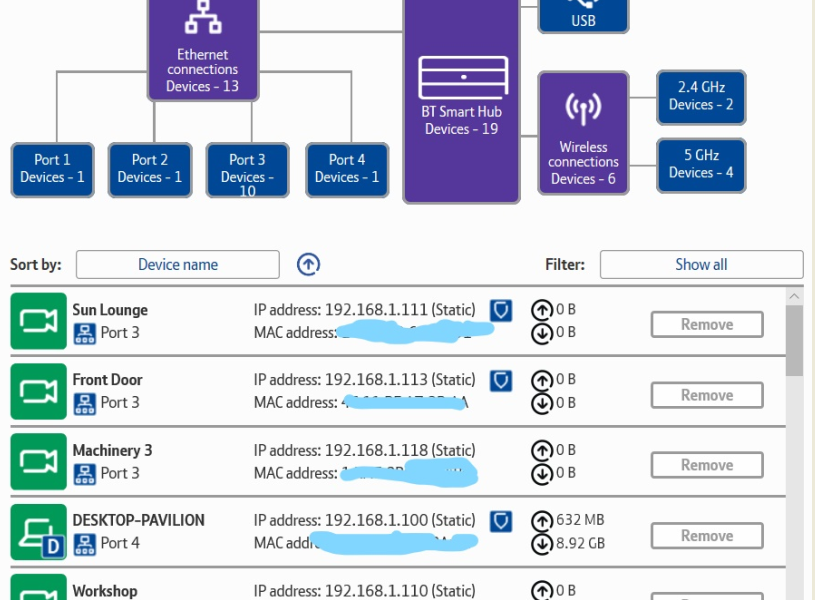The image size is (815, 600).
Task: Click the device list vertical scrollbar
Action: (795, 340)
